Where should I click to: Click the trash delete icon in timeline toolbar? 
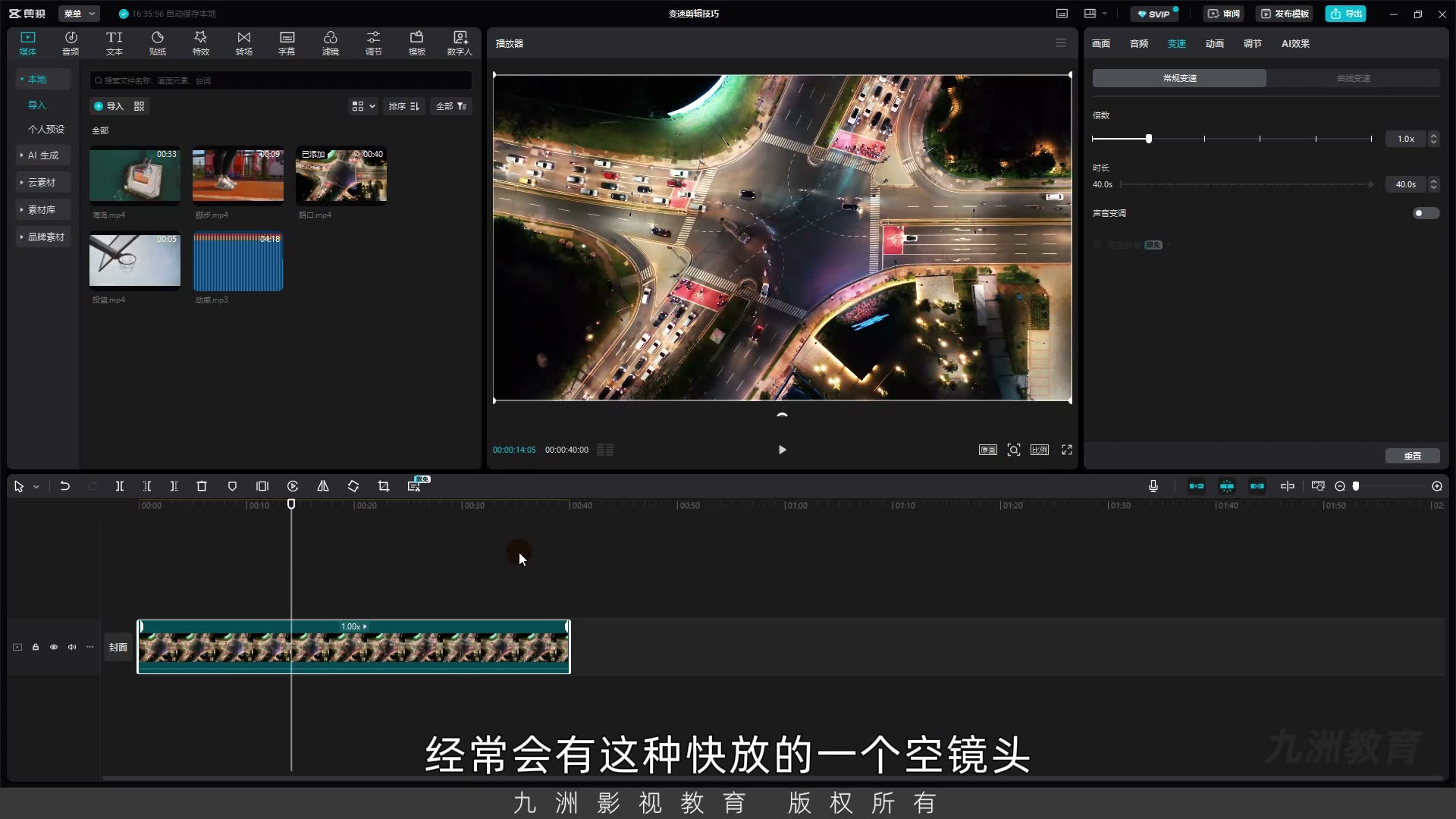[202, 486]
